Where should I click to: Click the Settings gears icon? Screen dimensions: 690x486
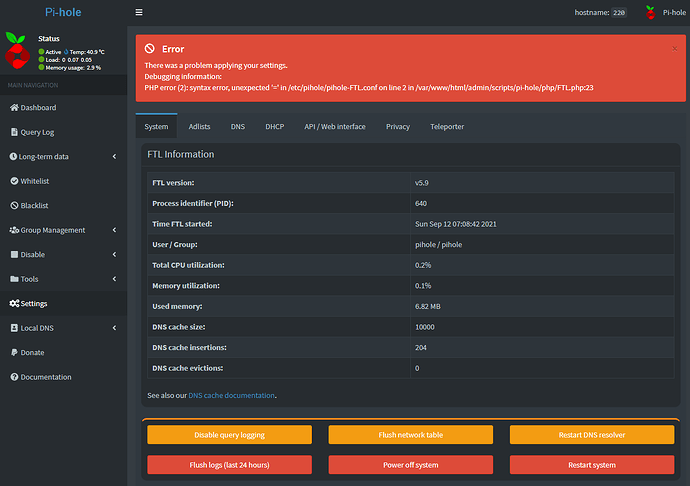[x=14, y=303]
